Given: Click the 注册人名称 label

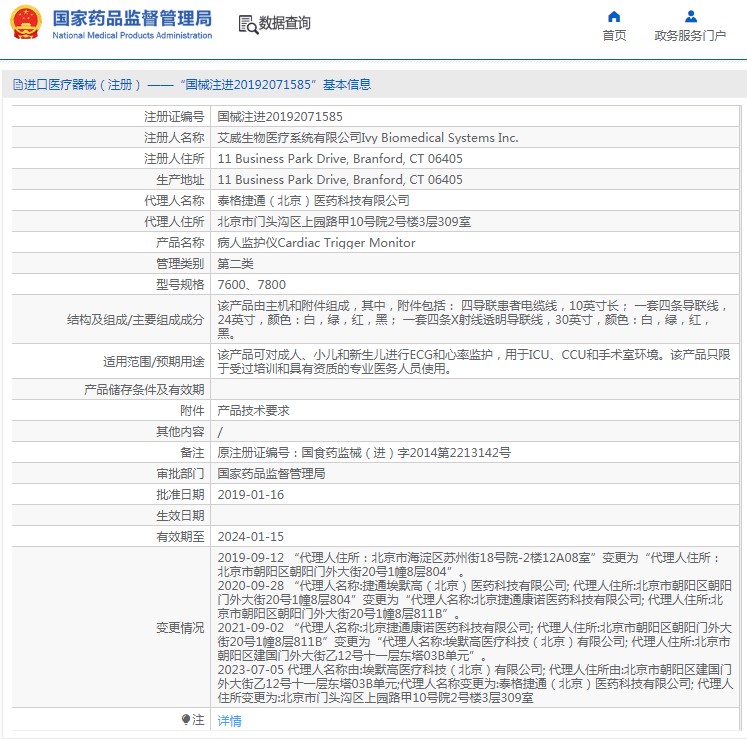Looking at the screenshot, I should point(174,138).
